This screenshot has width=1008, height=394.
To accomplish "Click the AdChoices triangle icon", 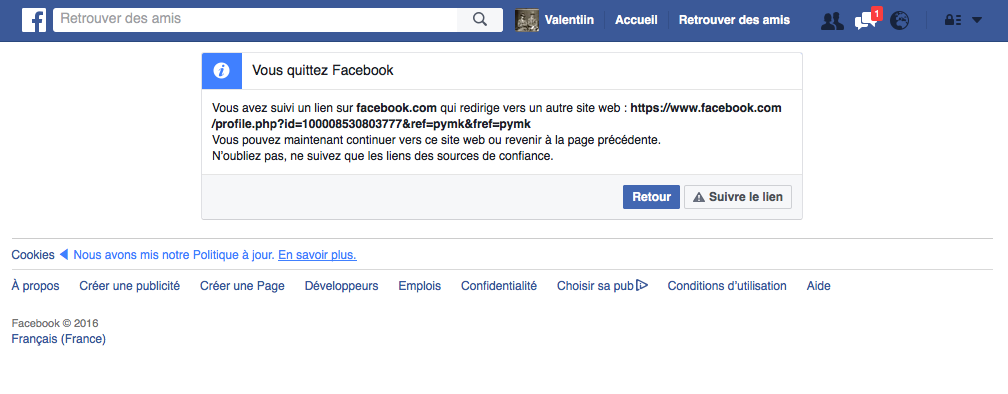I will click(x=642, y=285).
